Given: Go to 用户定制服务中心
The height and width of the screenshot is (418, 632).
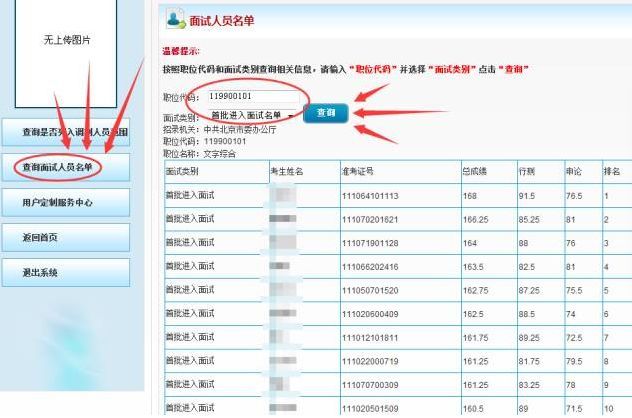Looking at the screenshot, I should click(x=65, y=202).
